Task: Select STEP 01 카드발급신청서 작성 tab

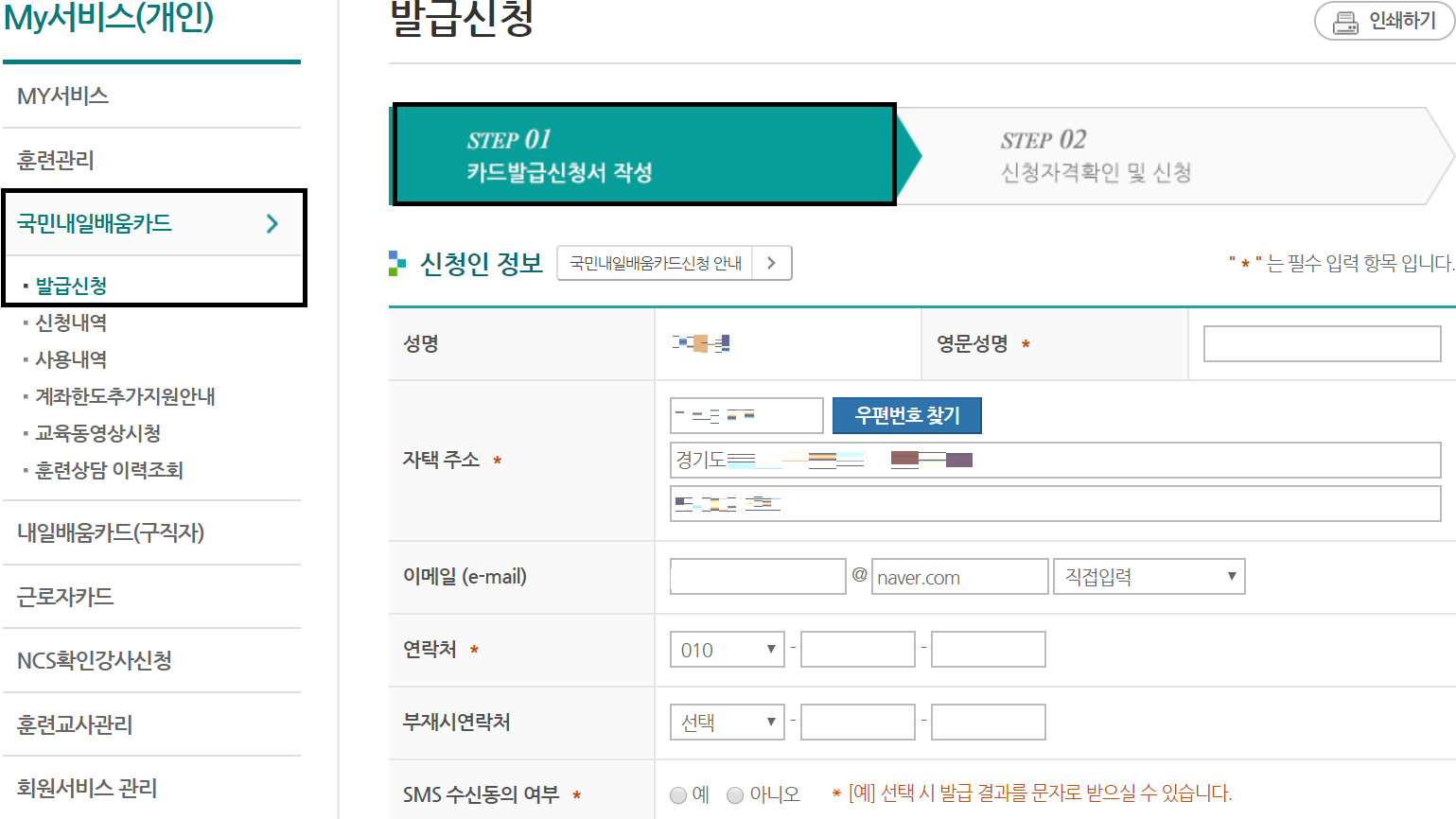Action: (x=644, y=154)
